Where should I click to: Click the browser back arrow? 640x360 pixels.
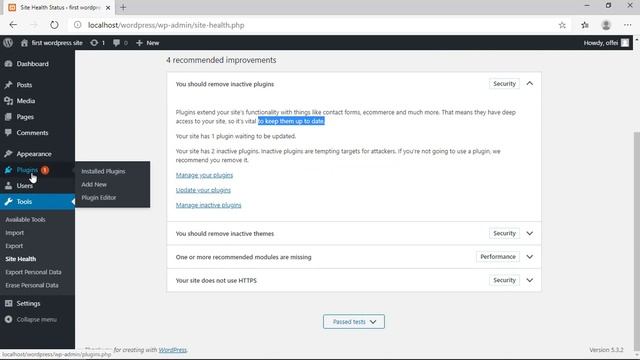[x=13, y=25]
